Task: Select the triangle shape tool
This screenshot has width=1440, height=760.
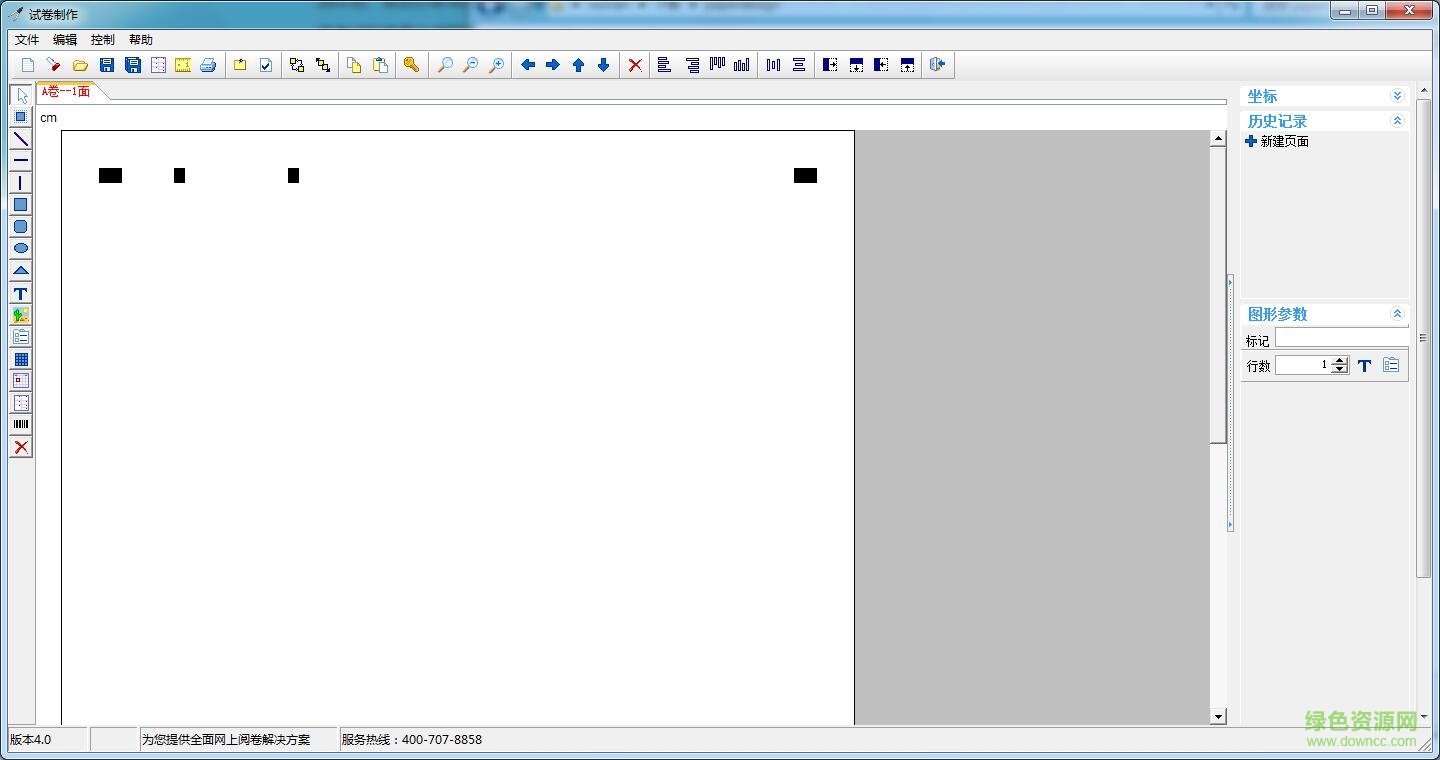Action: pos(21,271)
